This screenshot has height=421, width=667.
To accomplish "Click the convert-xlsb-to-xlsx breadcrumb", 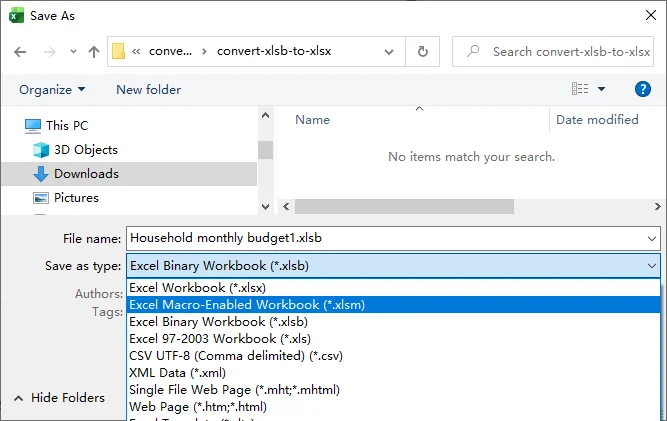I will pyautogui.click(x=274, y=51).
